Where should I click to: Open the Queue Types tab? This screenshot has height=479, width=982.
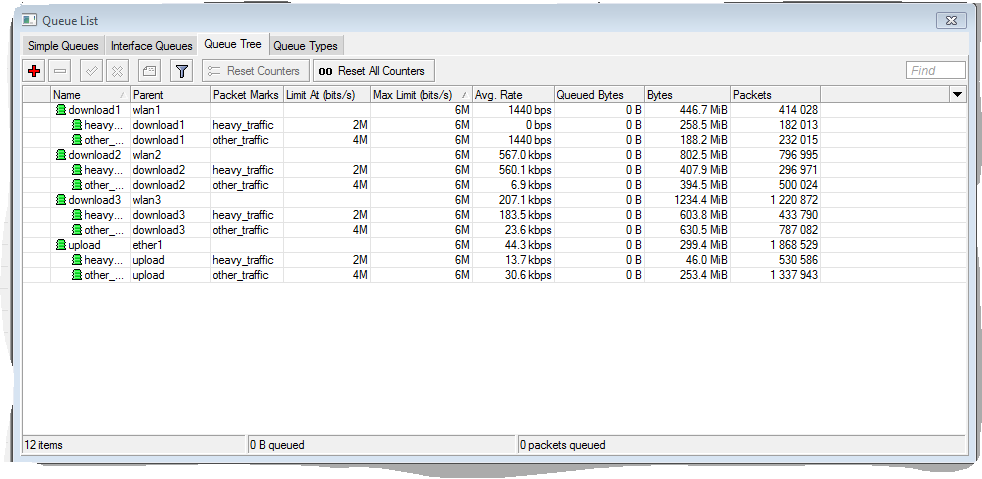click(x=306, y=46)
